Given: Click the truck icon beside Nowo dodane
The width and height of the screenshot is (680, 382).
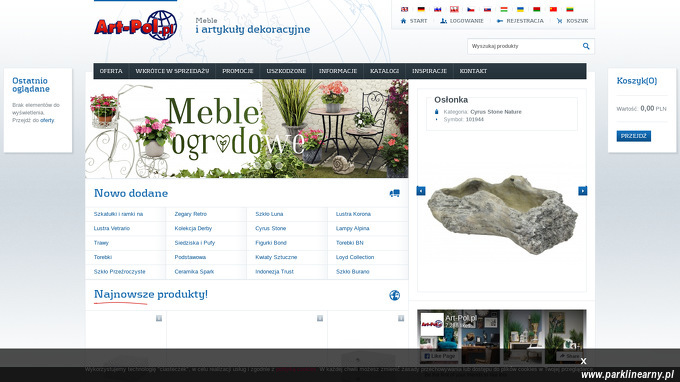Looking at the screenshot, I should [x=394, y=193].
